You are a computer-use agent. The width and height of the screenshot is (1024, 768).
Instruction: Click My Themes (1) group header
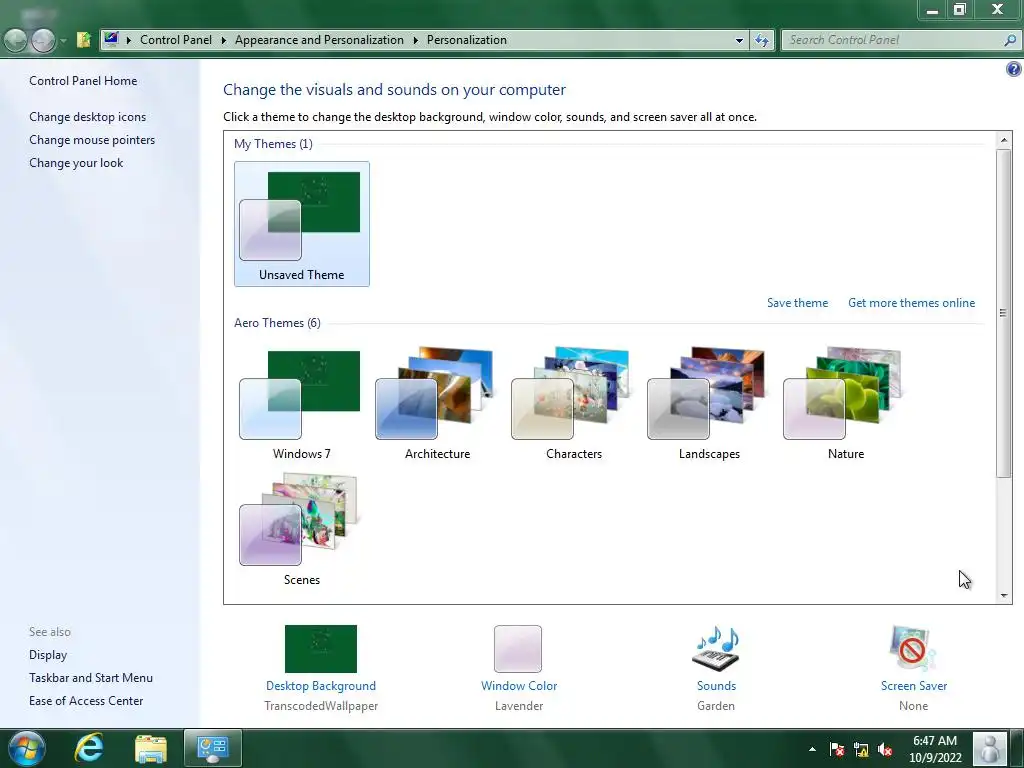click(273, 143)
